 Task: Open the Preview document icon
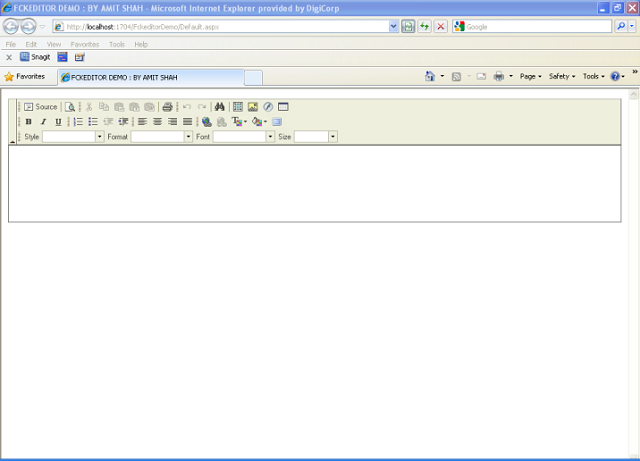(x=70, y=107)
